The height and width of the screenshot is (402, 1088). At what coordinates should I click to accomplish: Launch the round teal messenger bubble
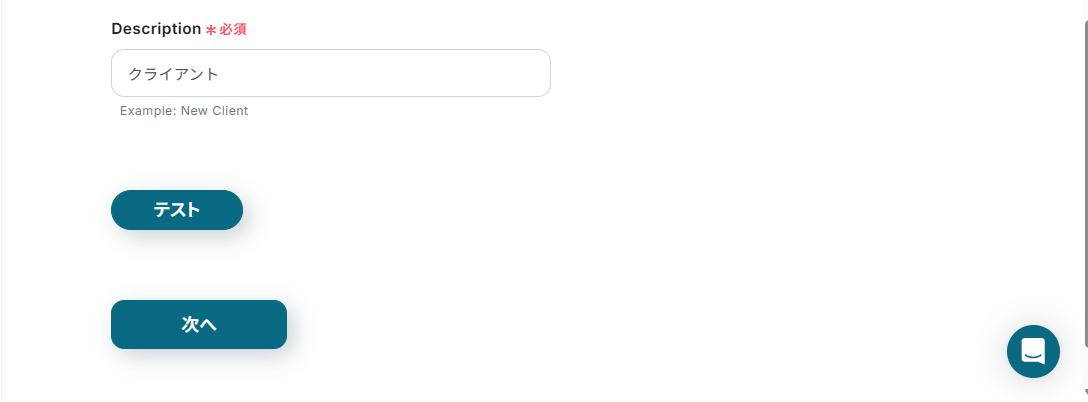(x=1033, y=351)
